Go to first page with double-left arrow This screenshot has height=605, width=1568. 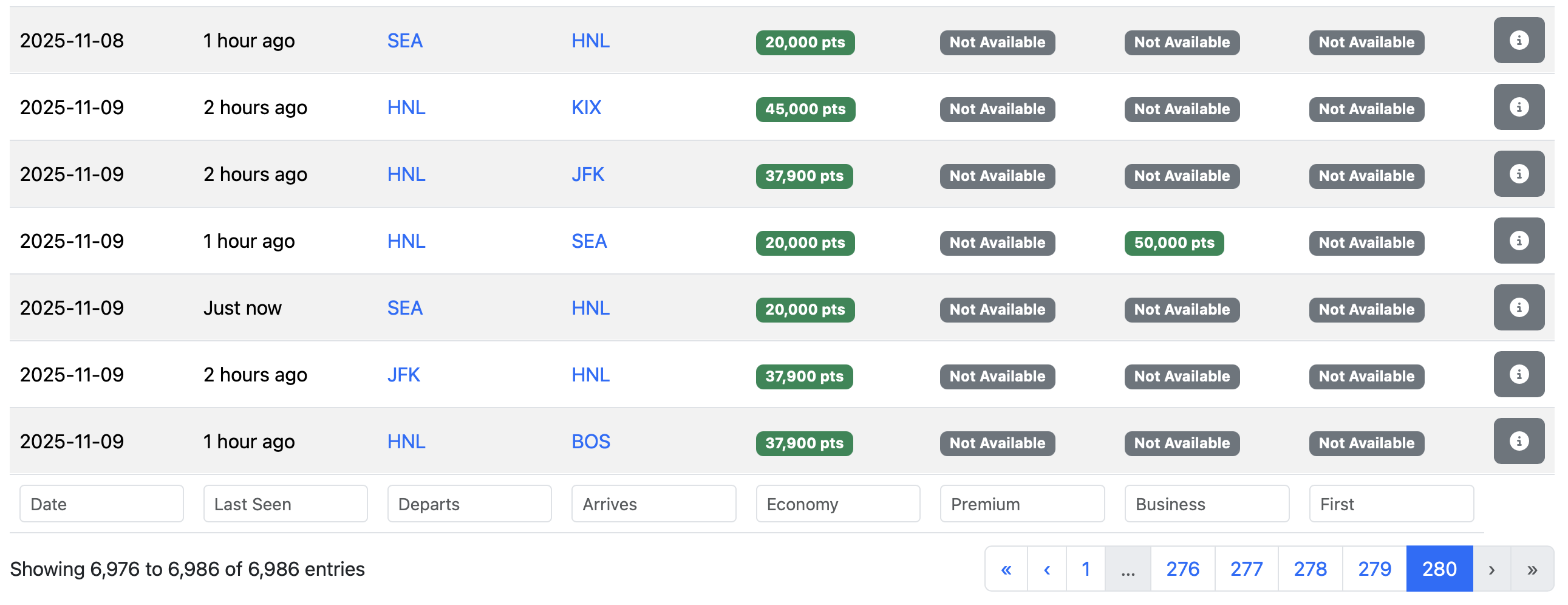point(1006,569)
